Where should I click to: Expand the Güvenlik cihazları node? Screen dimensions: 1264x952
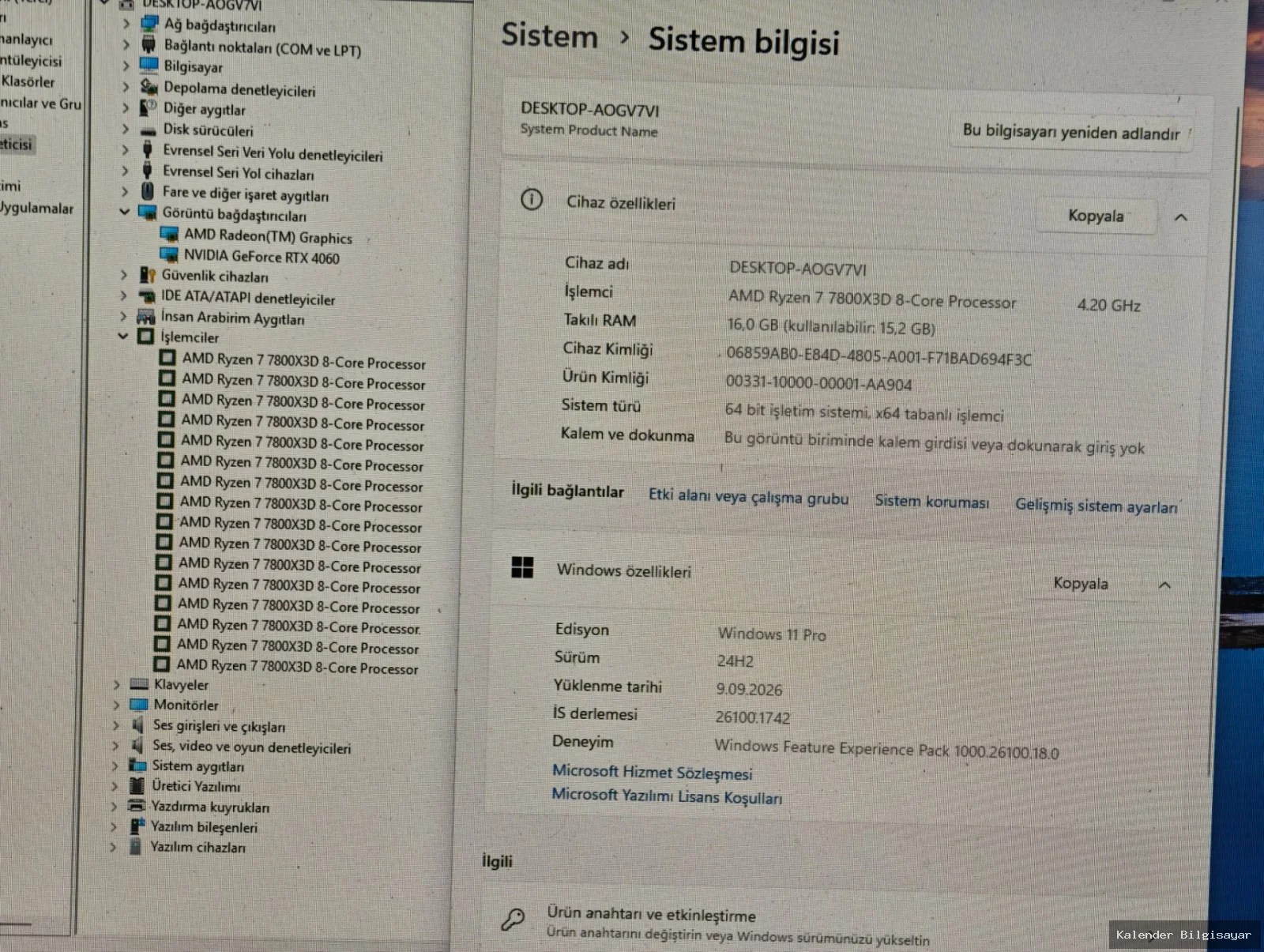(124, 275)
